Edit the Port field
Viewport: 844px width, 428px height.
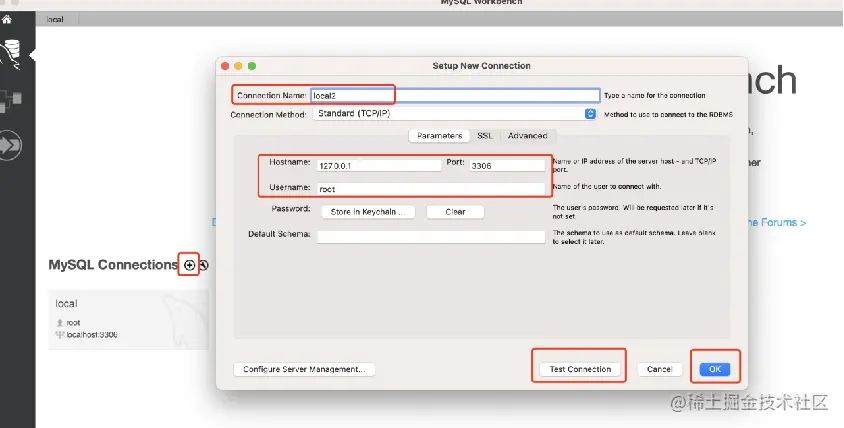click(x=507, y=166)
